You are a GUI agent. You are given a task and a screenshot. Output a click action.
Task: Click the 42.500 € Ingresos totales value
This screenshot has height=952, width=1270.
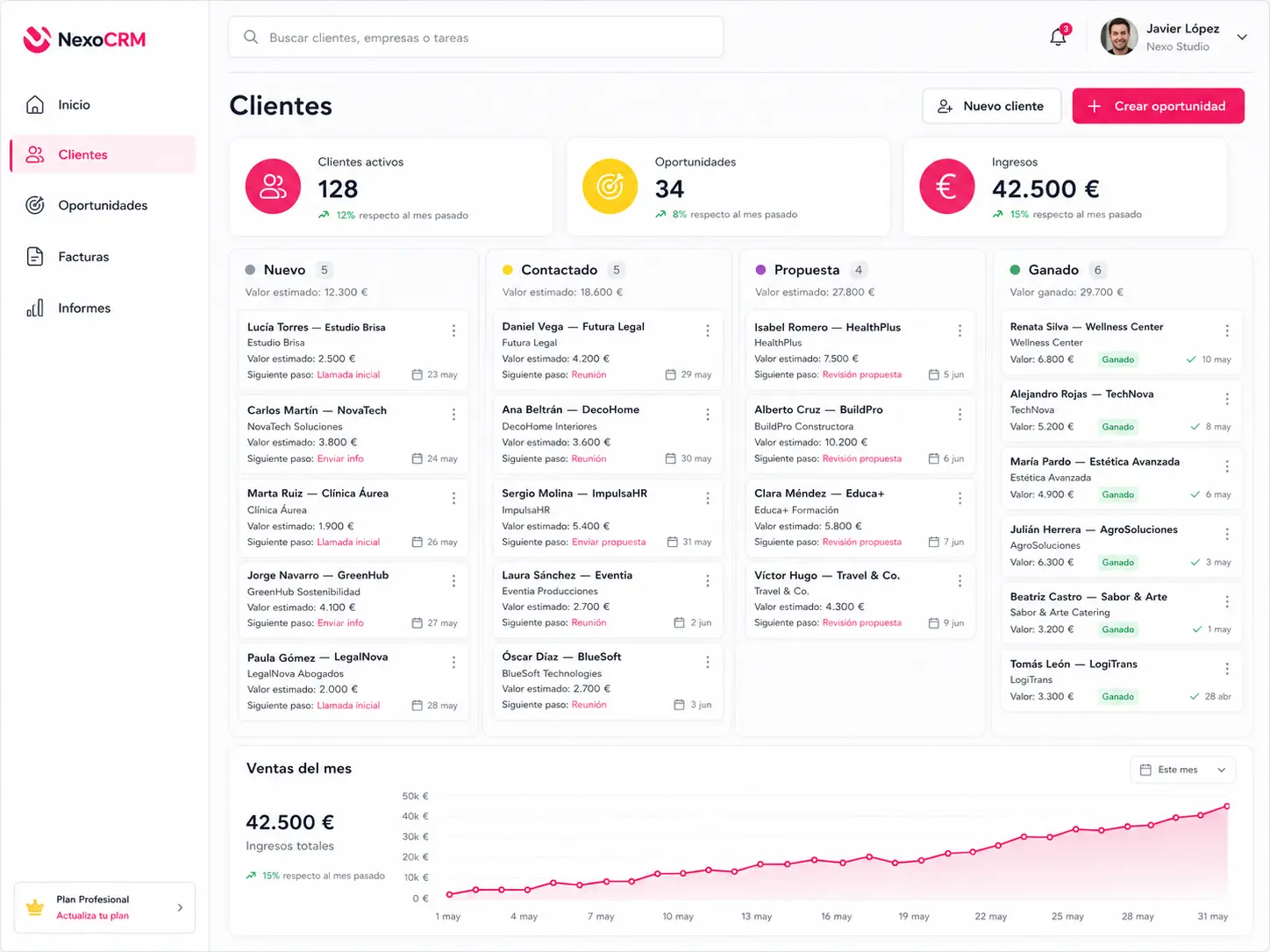tap(289, 822)
